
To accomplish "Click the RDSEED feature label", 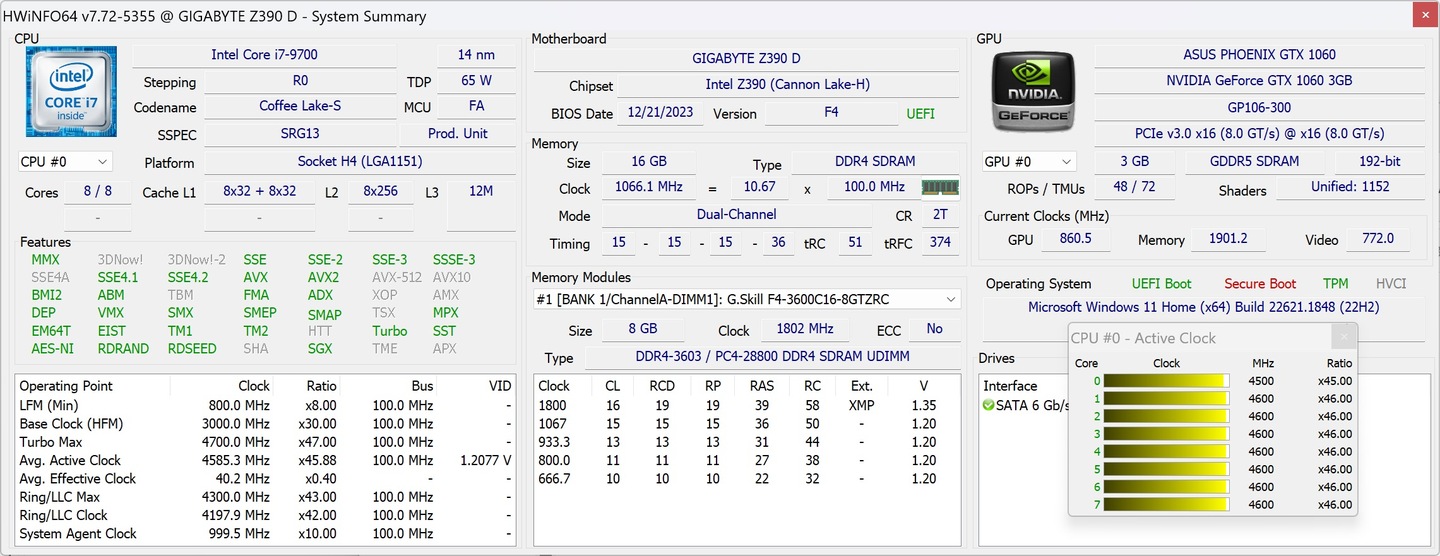I will (192, 348).
